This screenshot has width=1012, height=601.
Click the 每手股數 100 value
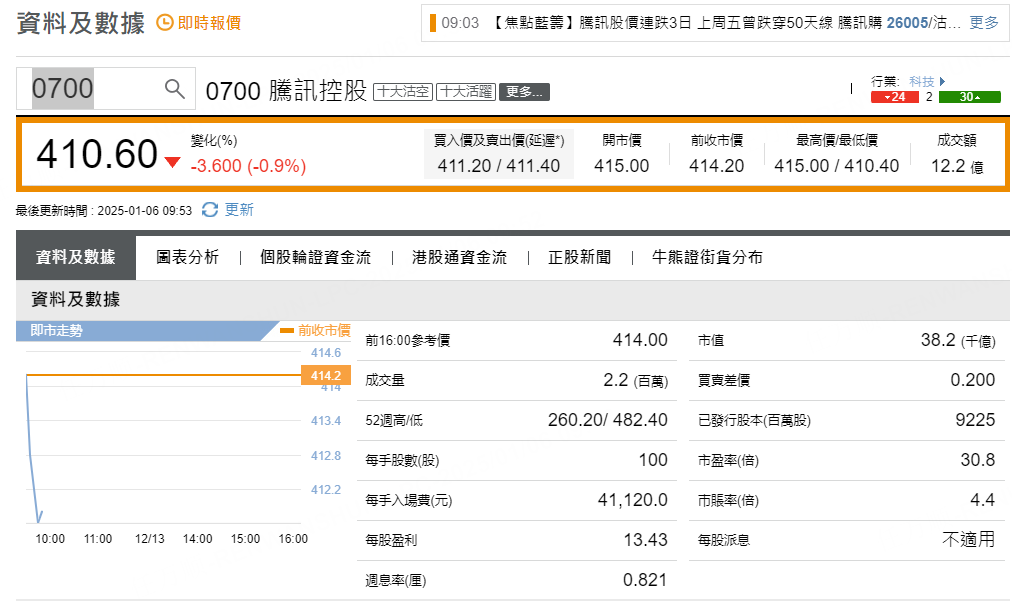click(x=653, y=460)
